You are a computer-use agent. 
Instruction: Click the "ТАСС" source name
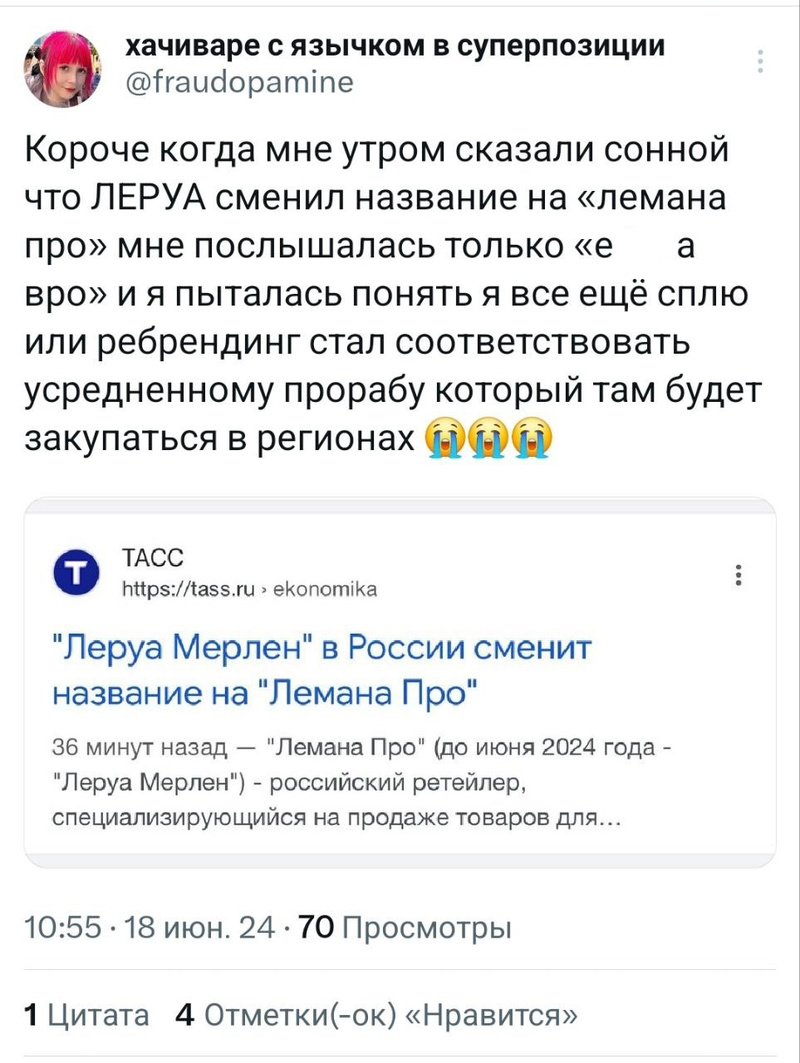[143, 558]
